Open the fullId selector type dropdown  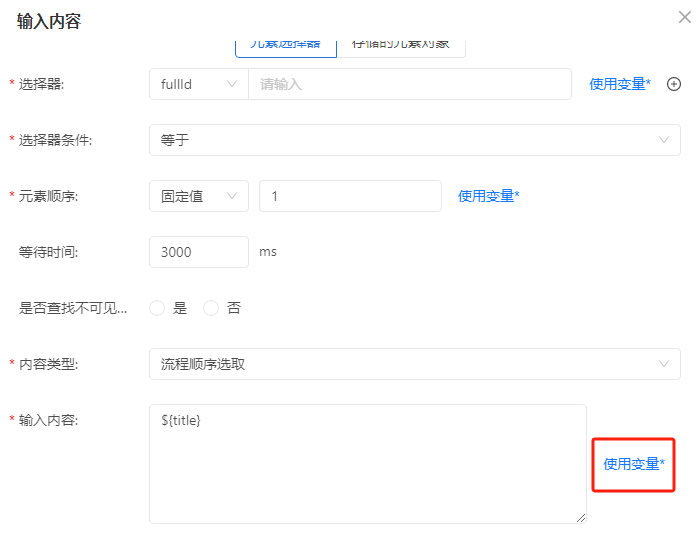198,84
